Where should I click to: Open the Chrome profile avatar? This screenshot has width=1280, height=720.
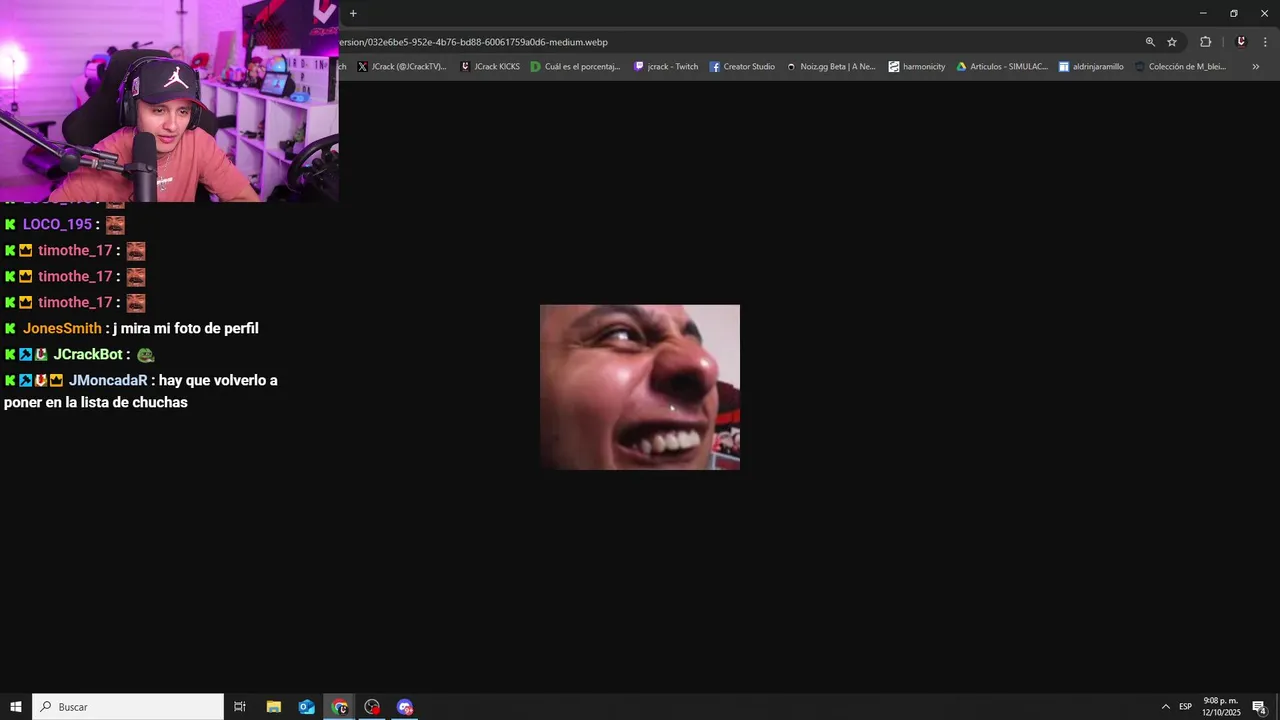coord(1241,42)
